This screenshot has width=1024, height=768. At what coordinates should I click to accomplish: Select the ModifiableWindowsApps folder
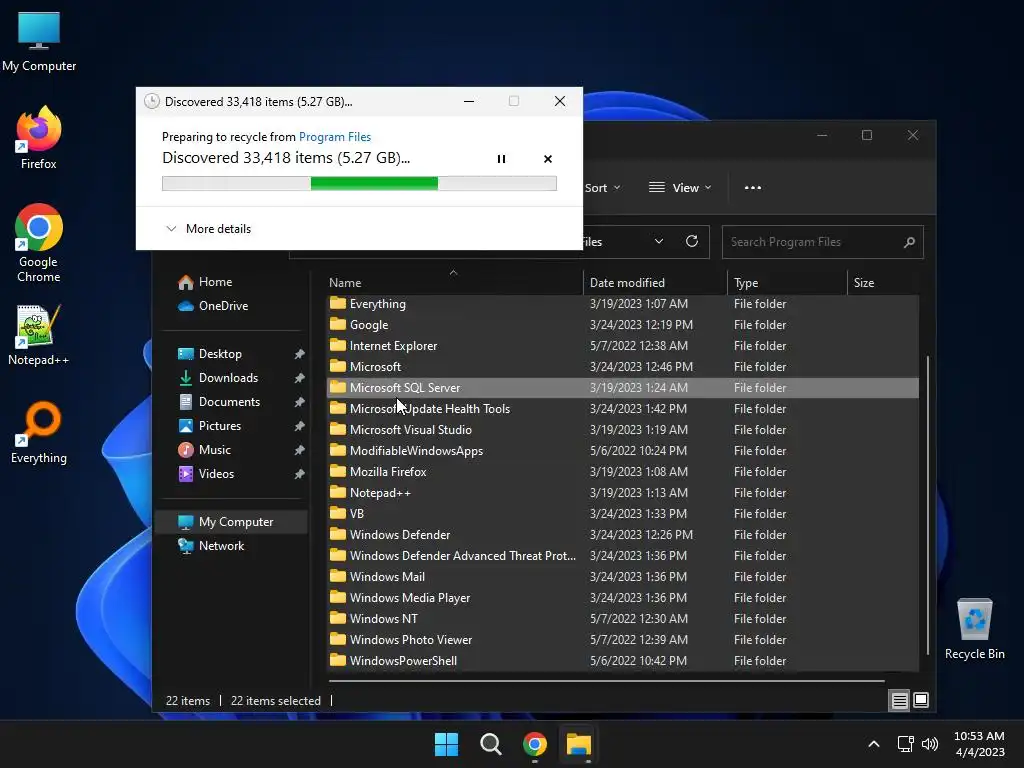(622, 451)
